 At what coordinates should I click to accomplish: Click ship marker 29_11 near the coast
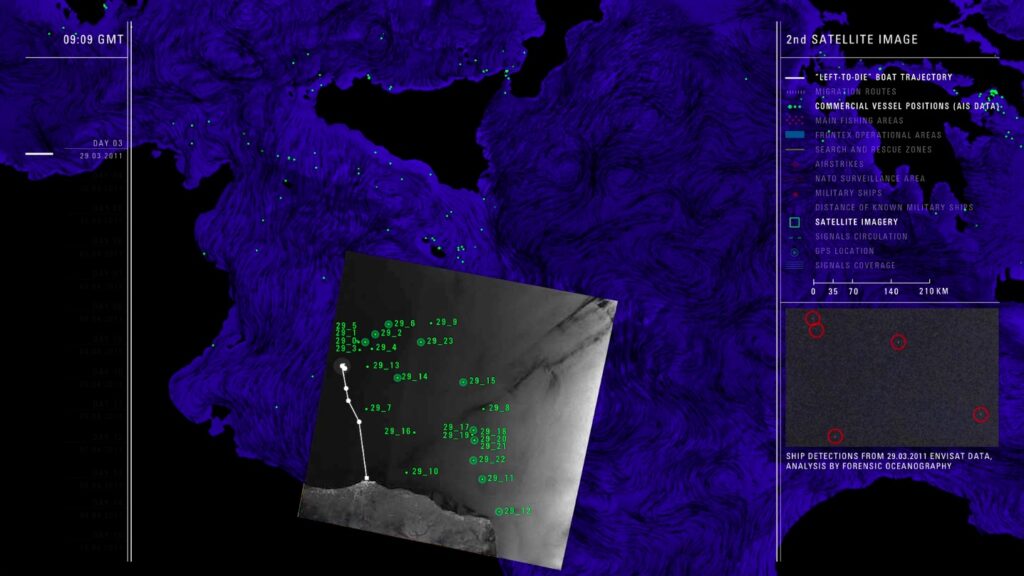483,480
